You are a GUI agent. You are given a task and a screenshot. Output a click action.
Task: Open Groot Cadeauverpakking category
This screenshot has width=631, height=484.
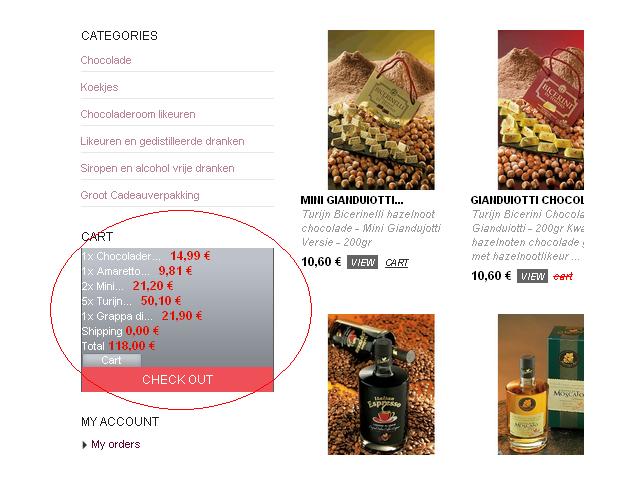tap(140, 195)
